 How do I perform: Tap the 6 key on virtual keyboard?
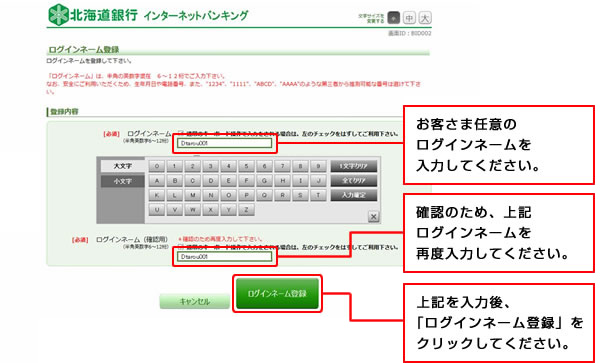point(264,166)
